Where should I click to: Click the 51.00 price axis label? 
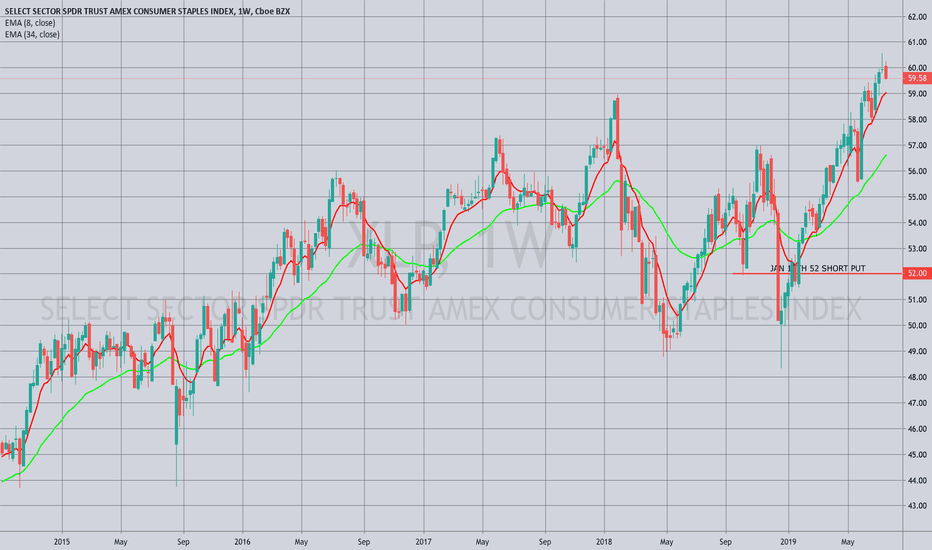[x=917, y=300]
